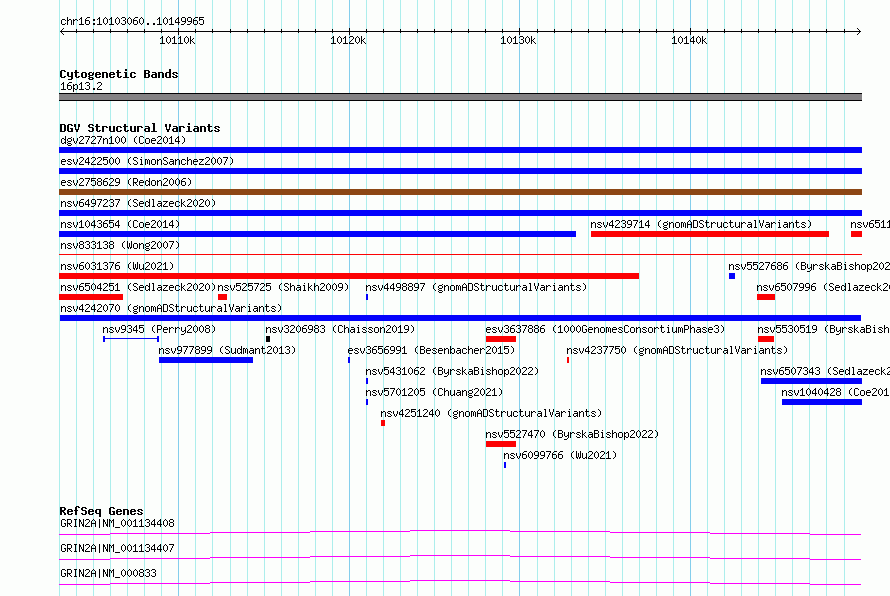Select nsv5527470 (ByrskaBishop2022) label
The width and height of the screenshot is (890, 596).
572,434
